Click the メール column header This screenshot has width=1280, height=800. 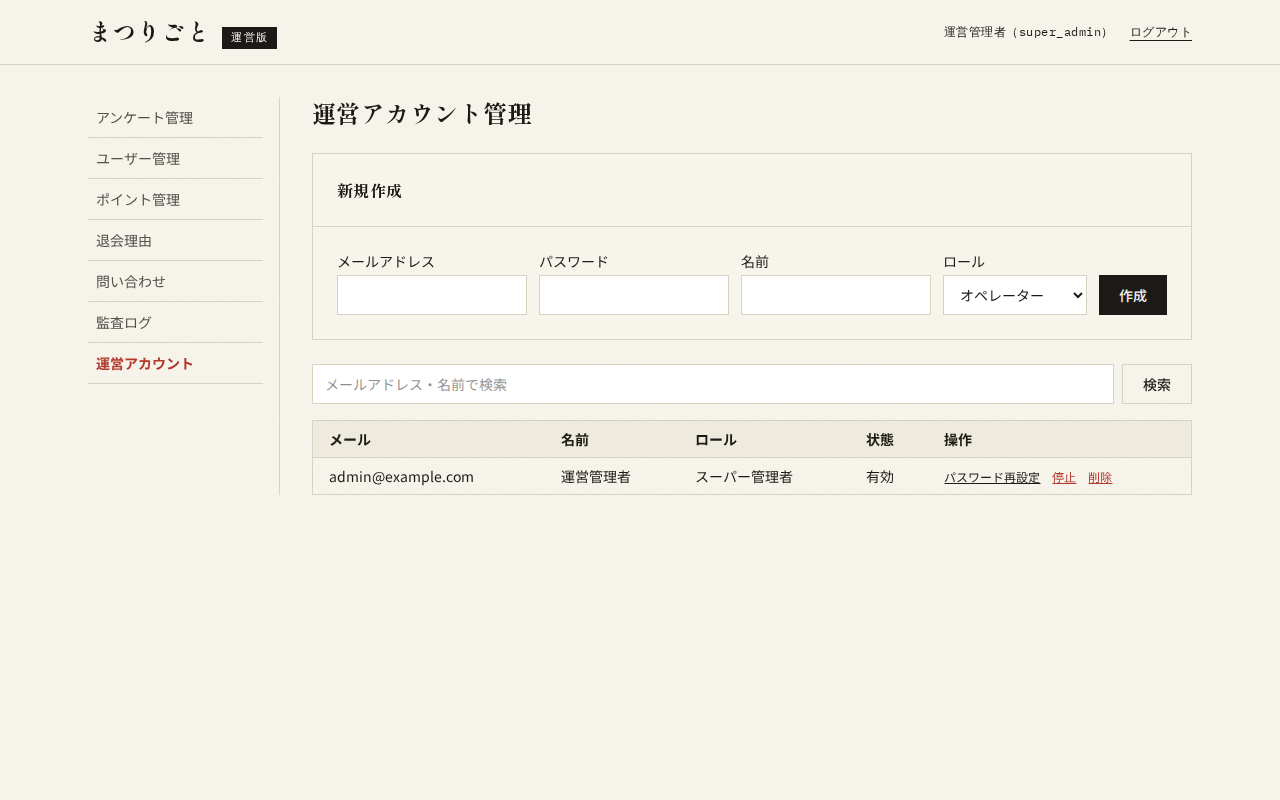pyautogui.click(x=429, y=439)
